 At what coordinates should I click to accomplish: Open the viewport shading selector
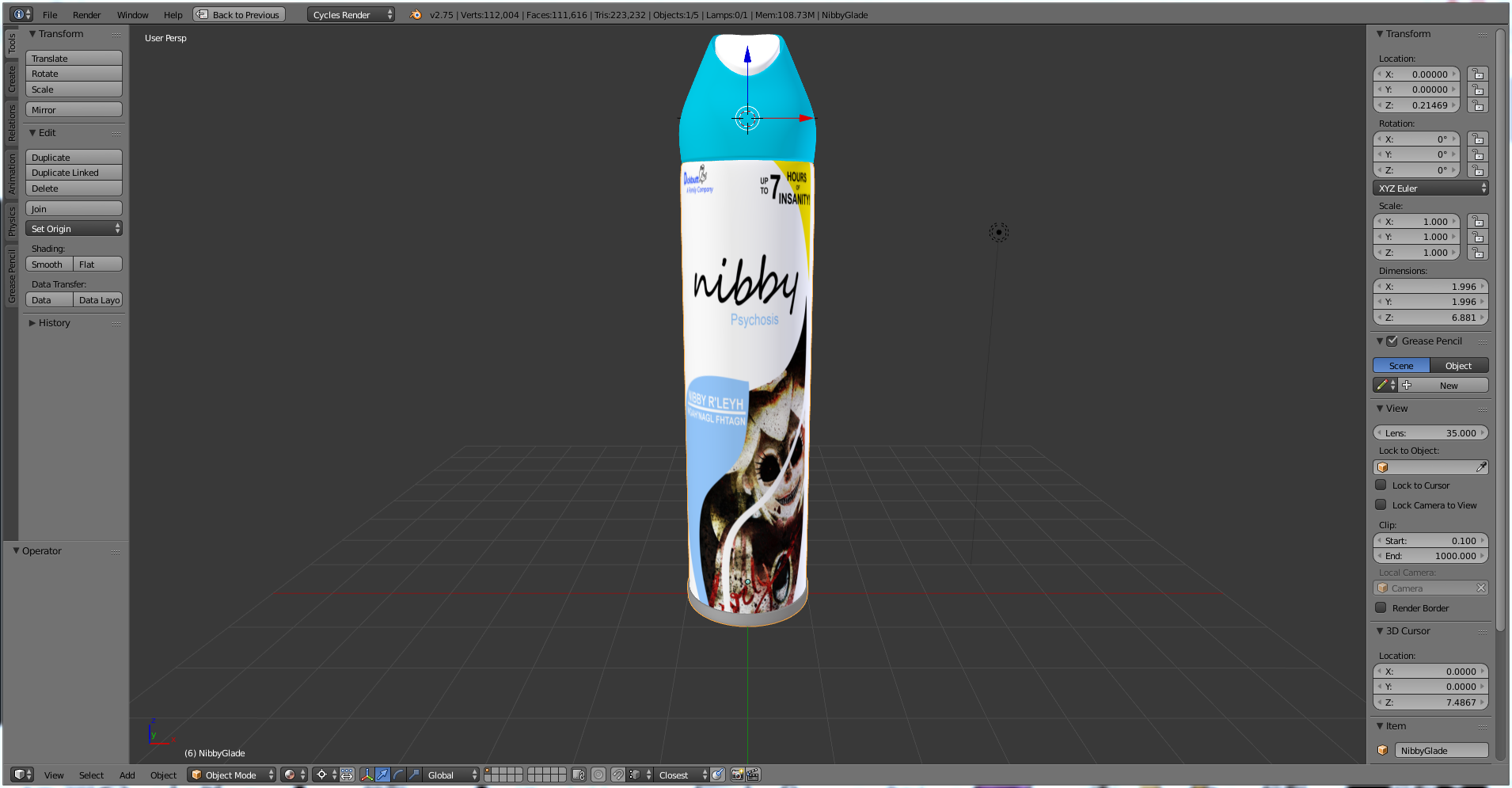[294, 775]
